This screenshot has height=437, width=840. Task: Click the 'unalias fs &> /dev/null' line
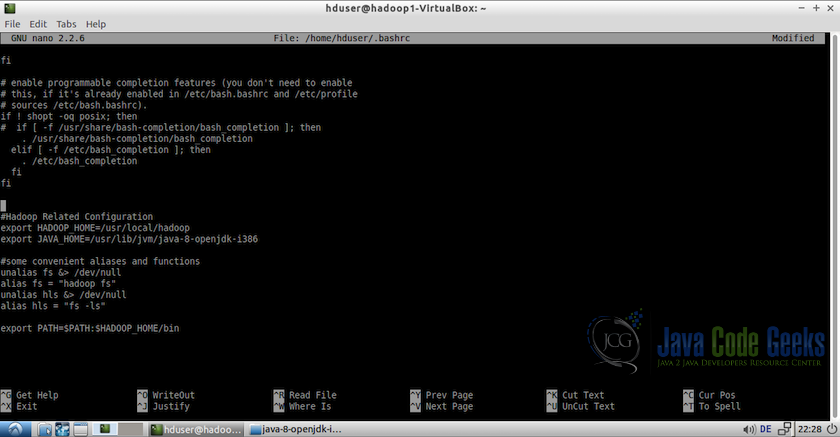point(61,273)
